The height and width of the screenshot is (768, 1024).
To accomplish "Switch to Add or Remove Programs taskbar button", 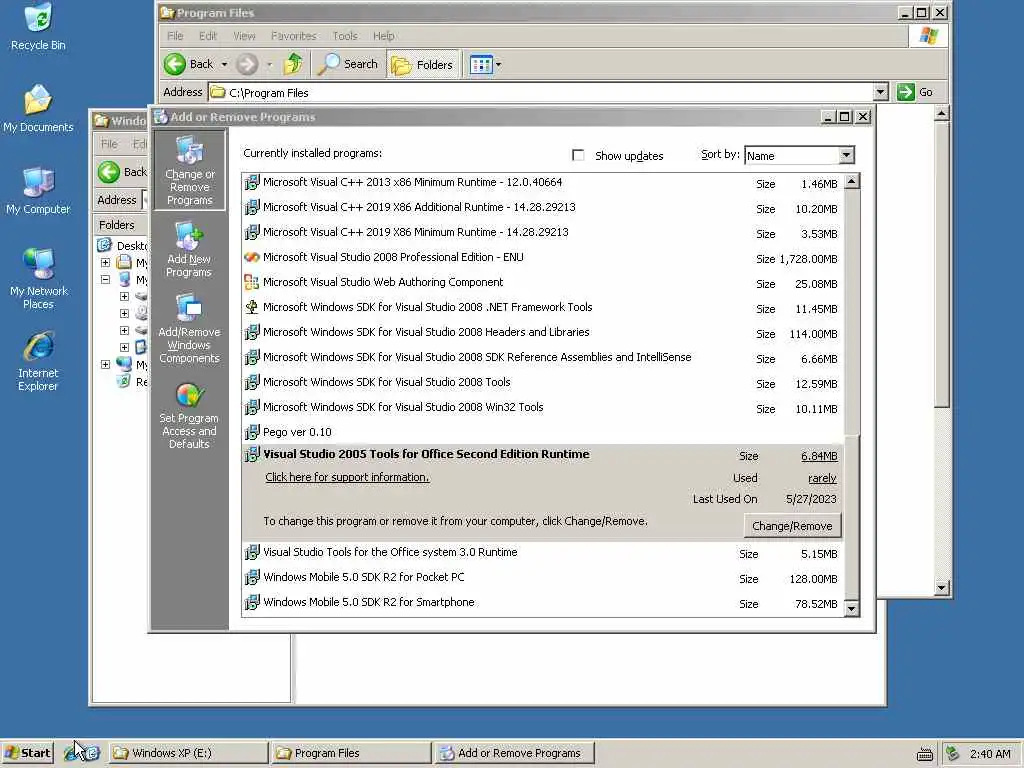I will point(514,753).
